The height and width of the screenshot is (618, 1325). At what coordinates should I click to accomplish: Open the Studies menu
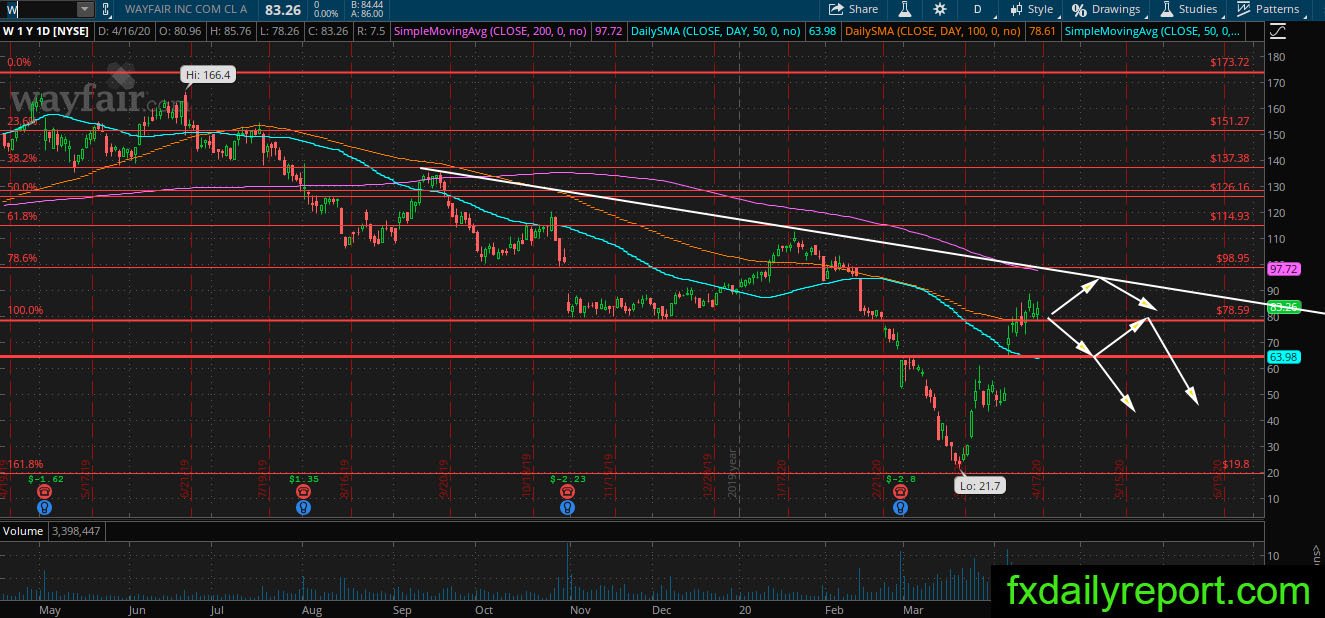click(1188, 9)
